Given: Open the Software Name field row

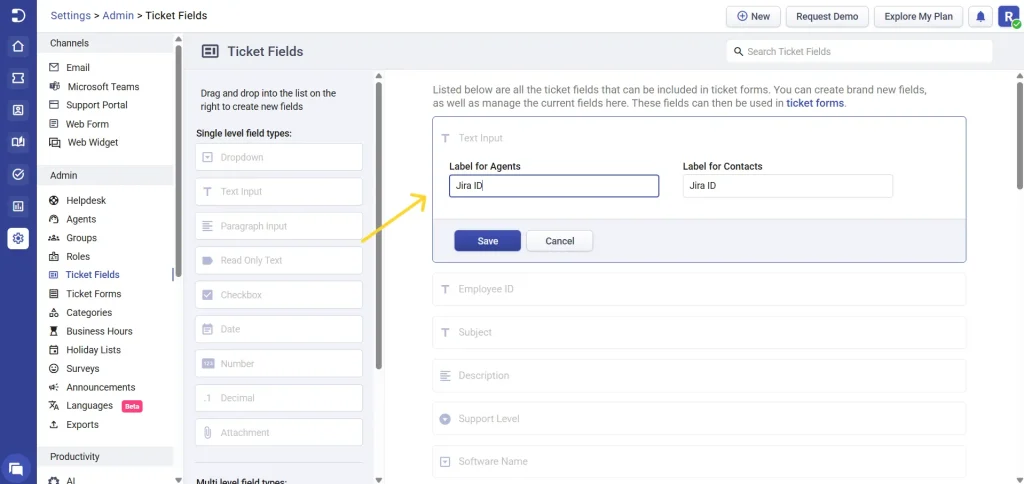Looking at the screenshot, I should [699, 462].
